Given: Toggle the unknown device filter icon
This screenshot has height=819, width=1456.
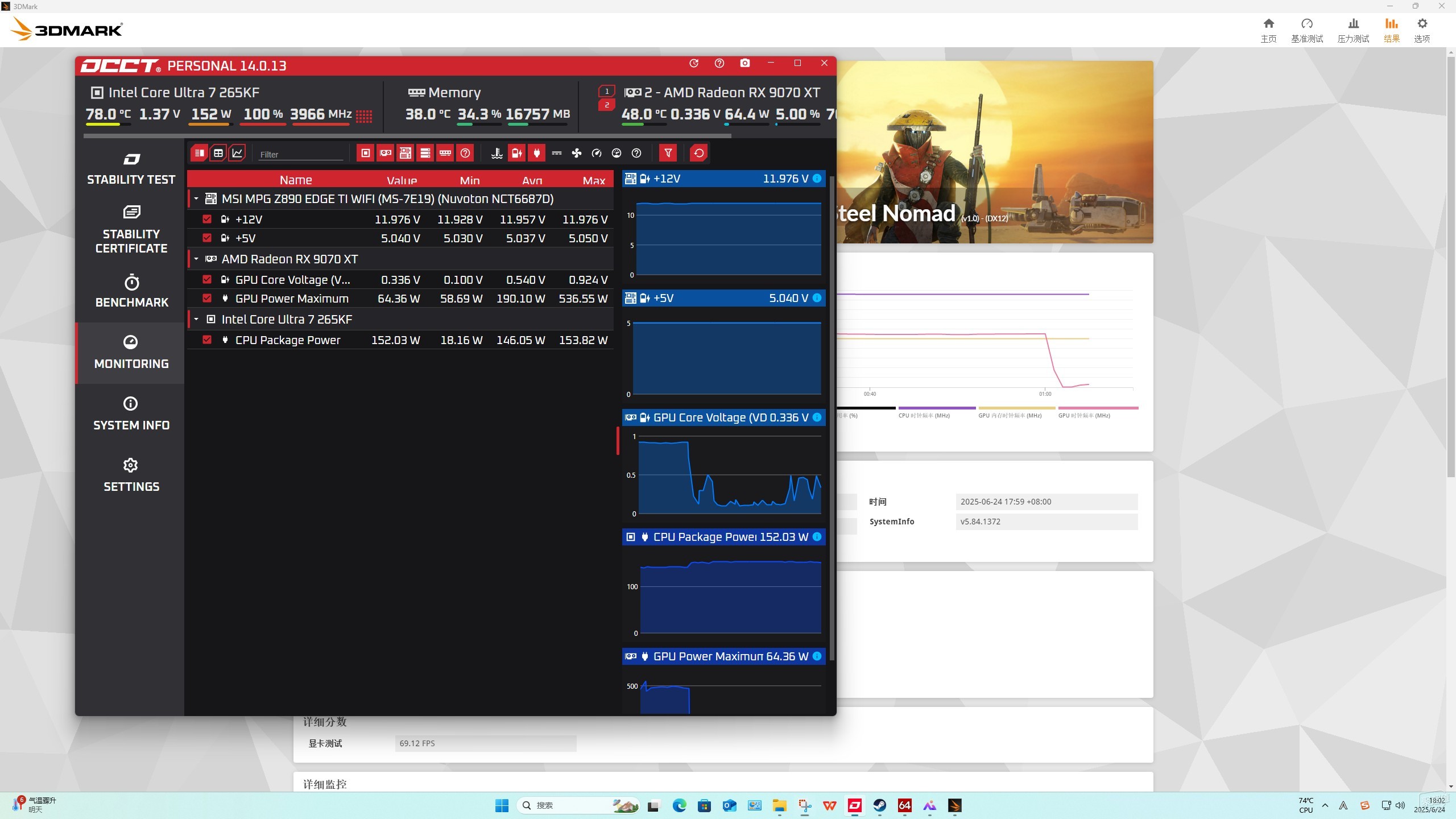Looking at the screenshot, I should point(465,153).
